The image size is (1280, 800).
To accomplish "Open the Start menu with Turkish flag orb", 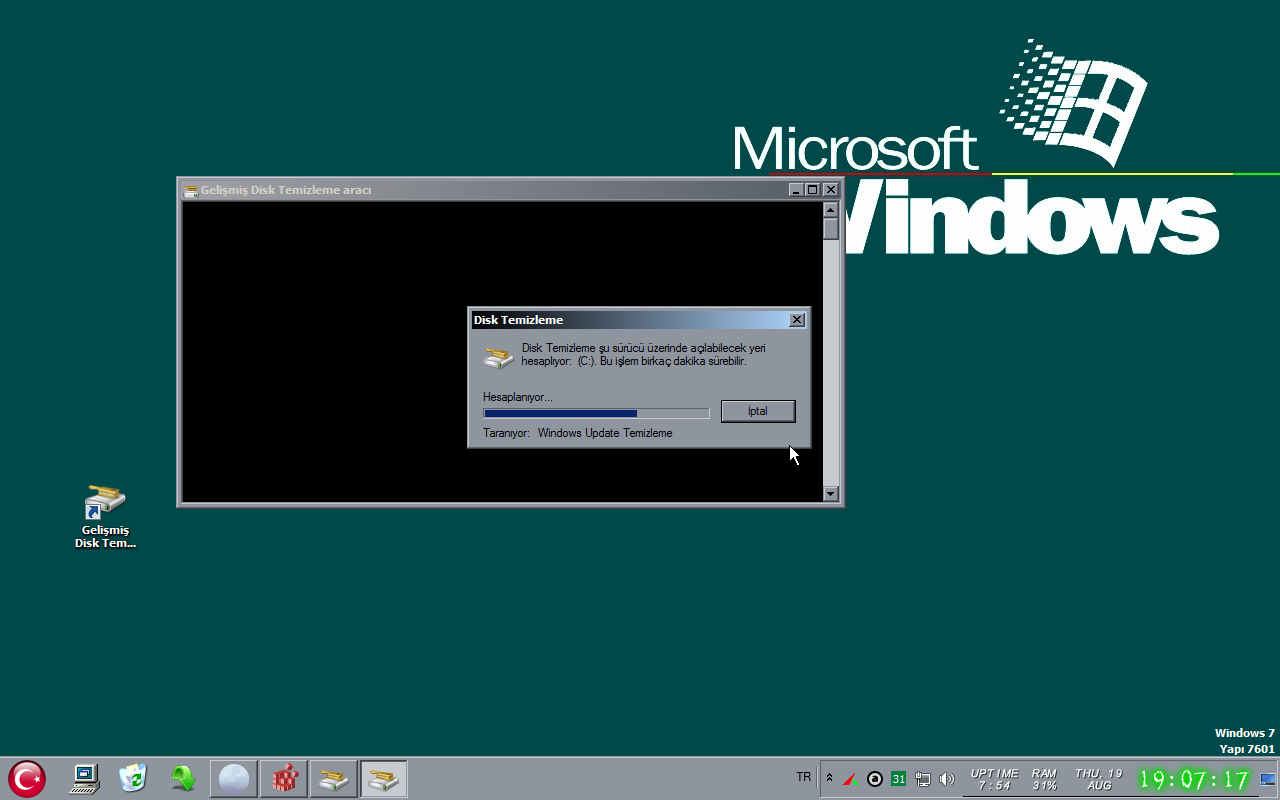I will tap(27, 778).
